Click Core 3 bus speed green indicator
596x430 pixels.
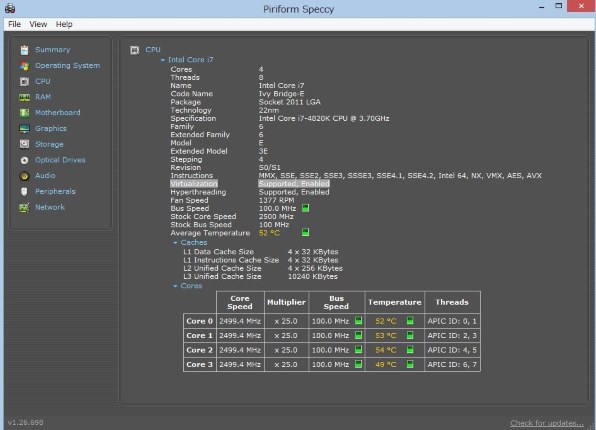358,364
